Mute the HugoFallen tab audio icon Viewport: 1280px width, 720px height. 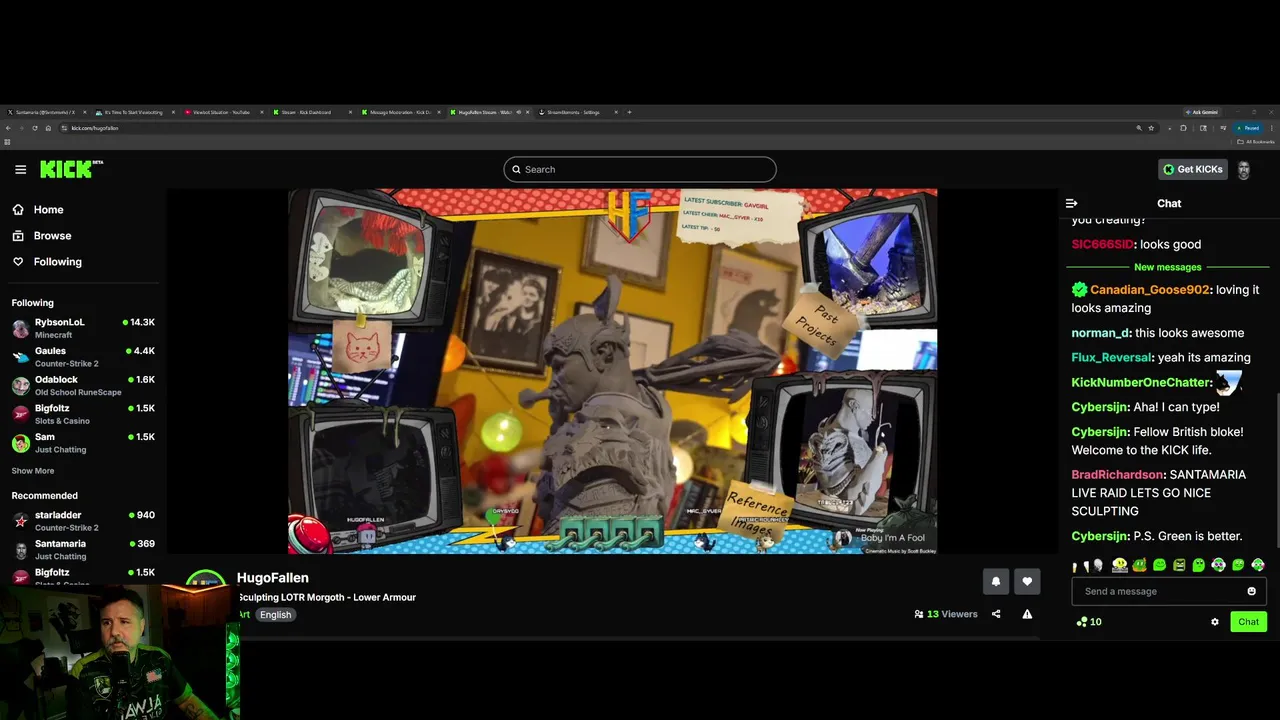tap(518, 112)
